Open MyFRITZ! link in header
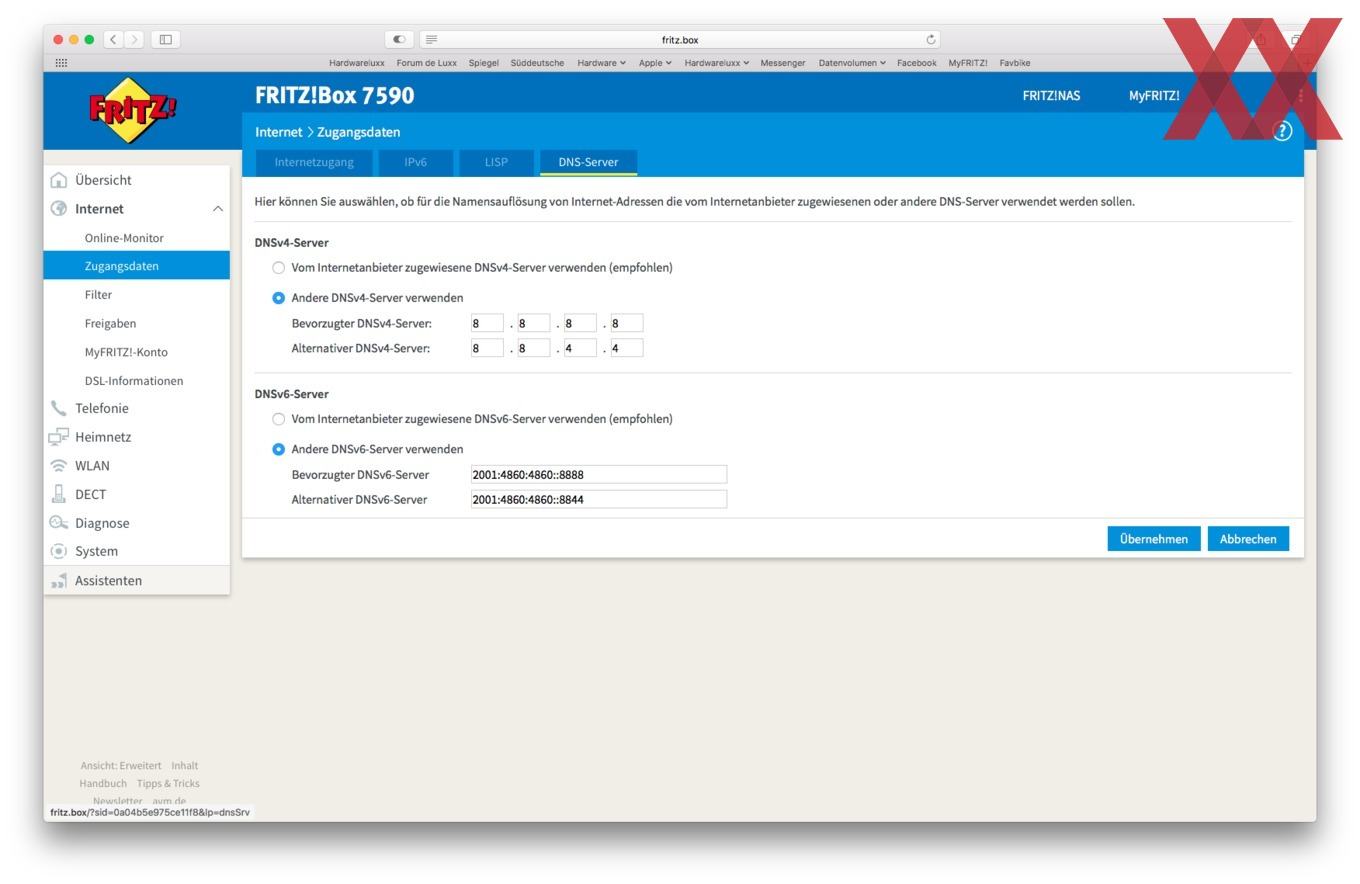Screen dimensions: 1360x884 tap(1154, 96)
